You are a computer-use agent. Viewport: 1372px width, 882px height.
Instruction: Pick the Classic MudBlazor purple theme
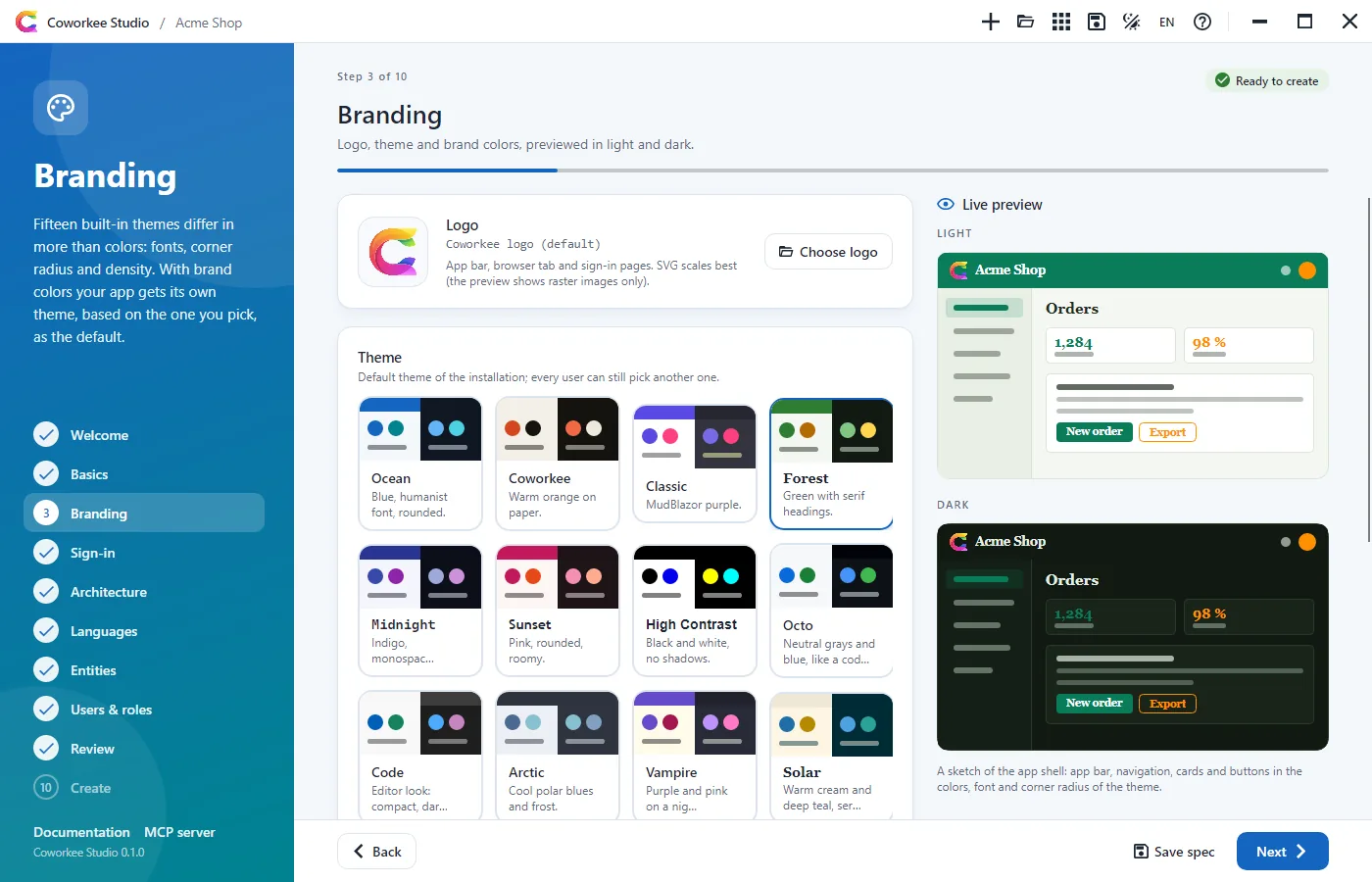[x=695, y=464]
